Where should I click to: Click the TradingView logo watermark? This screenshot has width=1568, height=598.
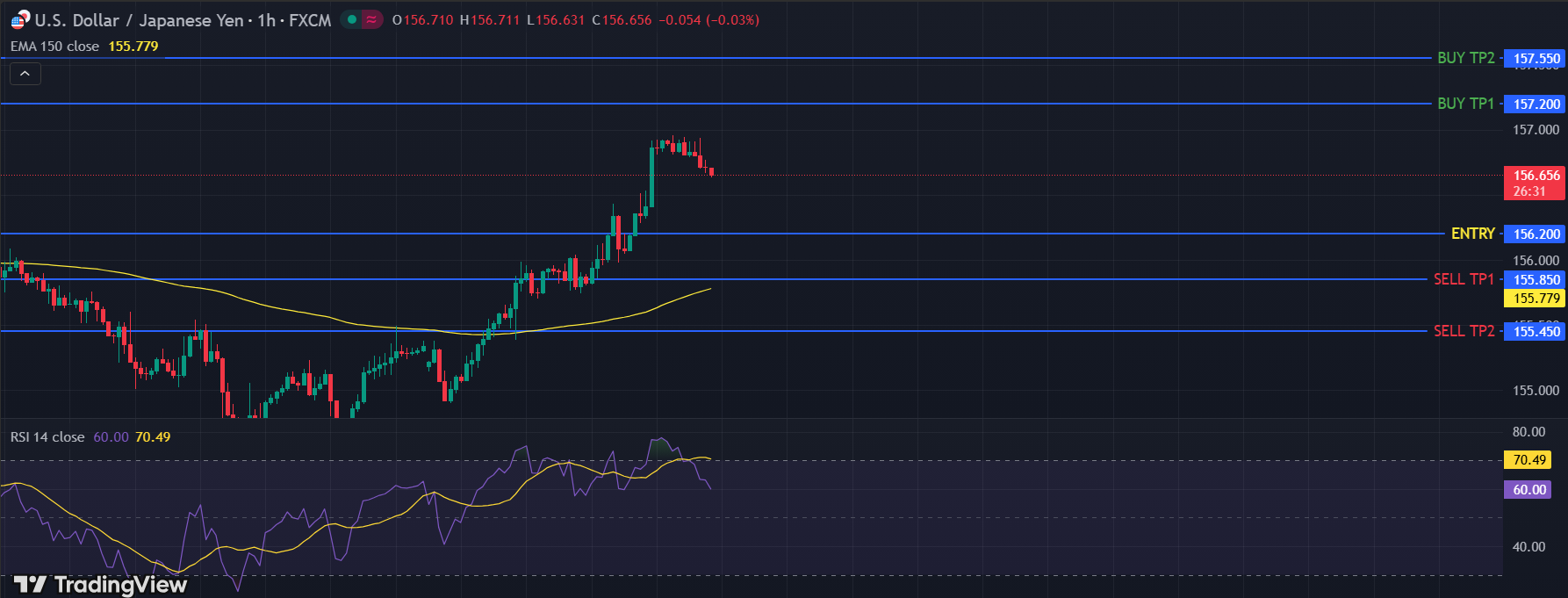click(101, 584)
